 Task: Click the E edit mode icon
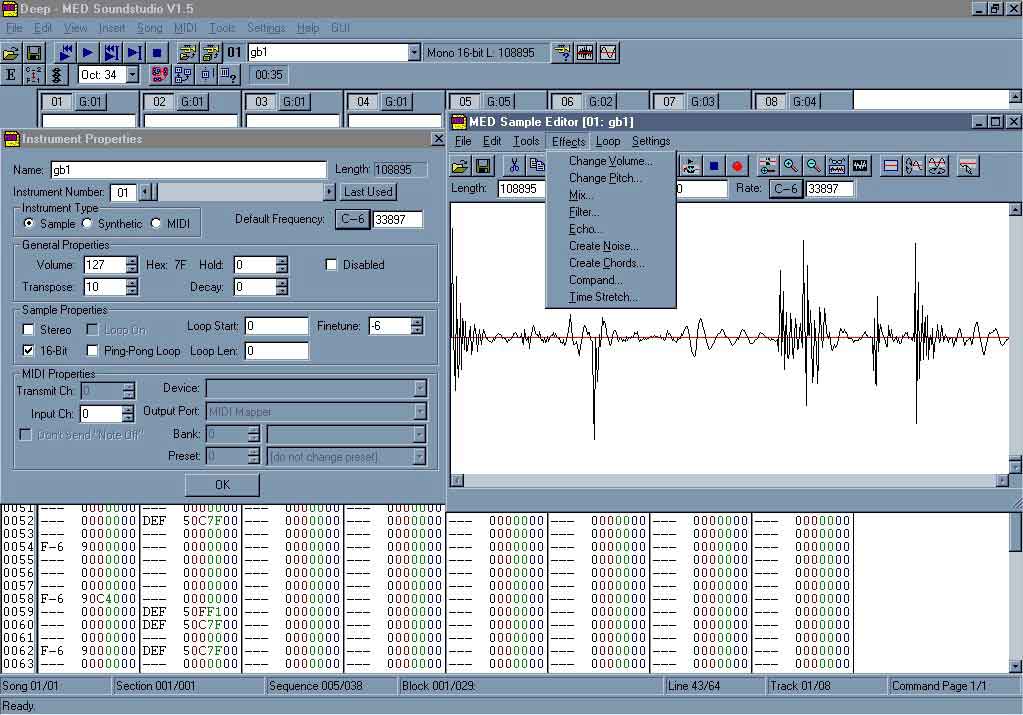pyautogui.click(x=11, y=75)
